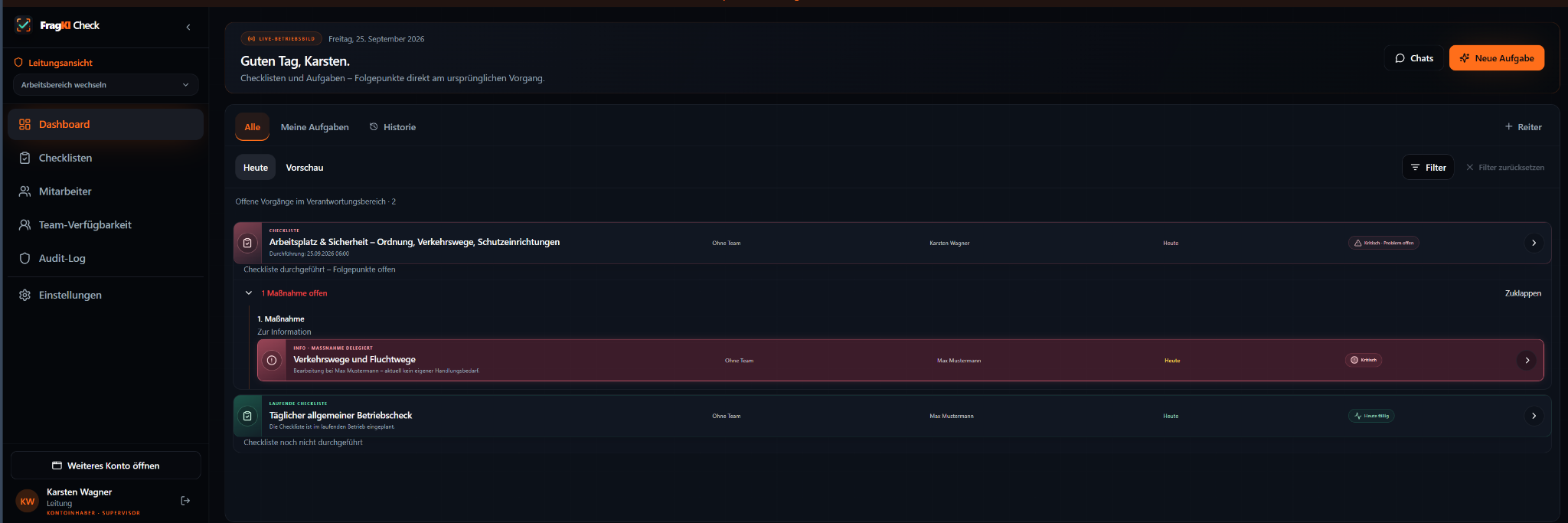Screen dimensions: 1568x523
Task: Toggle the Vorschau view
Action: tap(305, 168)
